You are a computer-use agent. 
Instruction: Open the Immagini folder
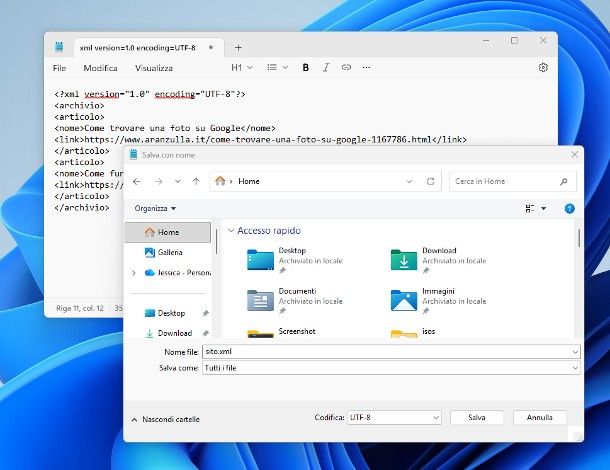(438, 300)
